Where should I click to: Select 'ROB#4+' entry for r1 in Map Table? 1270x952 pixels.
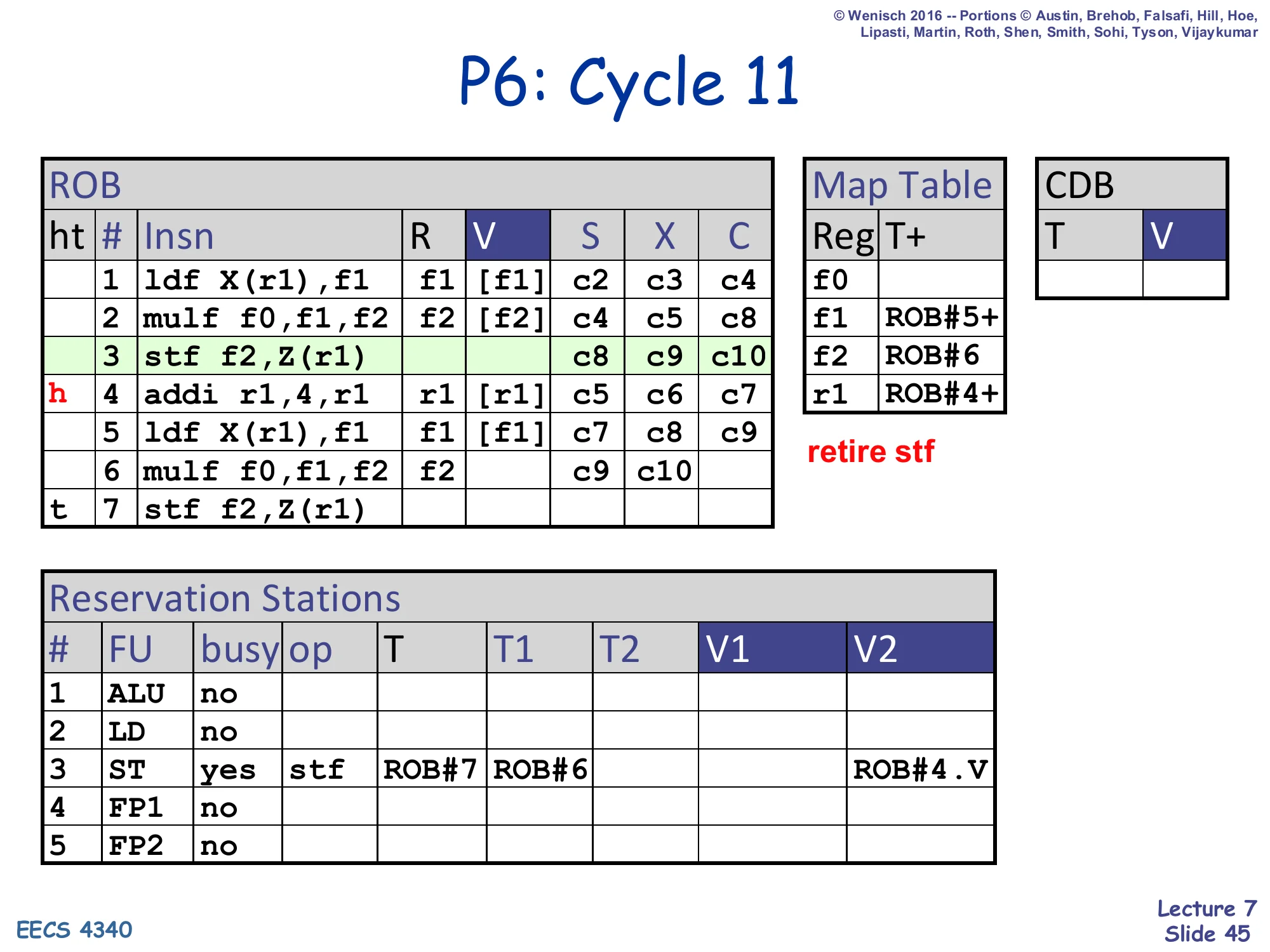[x=942, y=393]
